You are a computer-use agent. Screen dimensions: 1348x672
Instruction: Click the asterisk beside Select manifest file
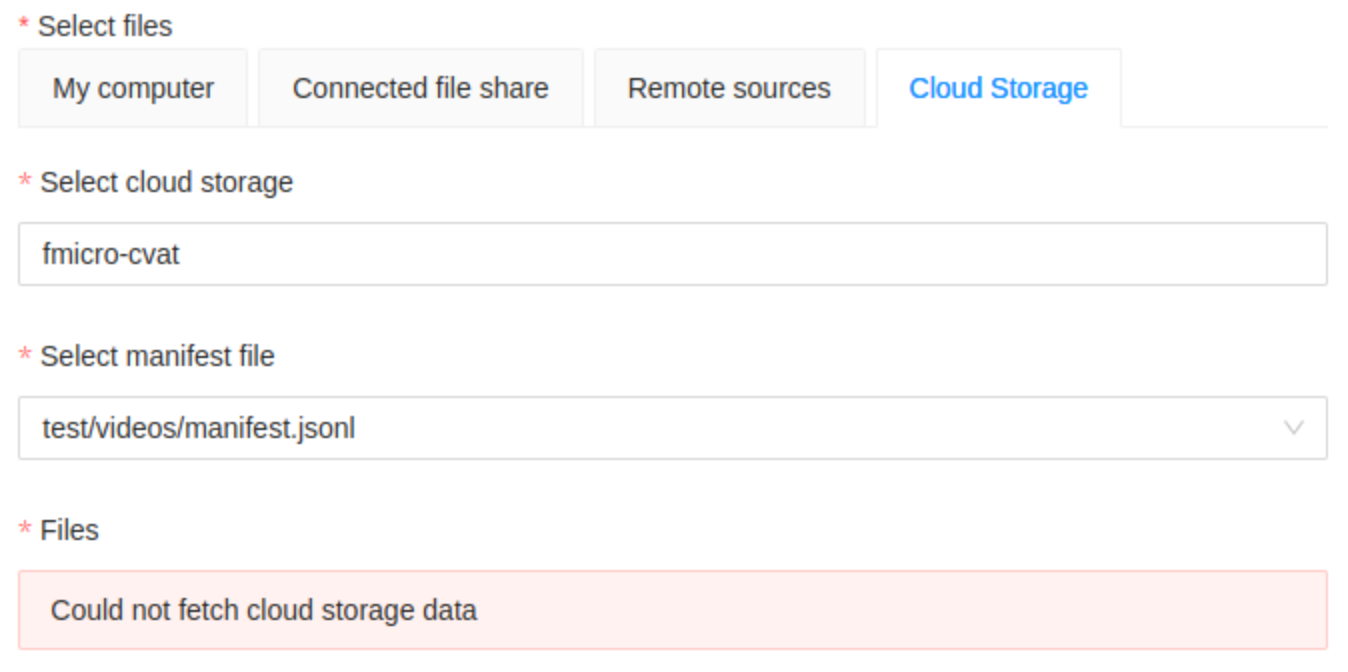pyautogui.click(x=22, y=353)
